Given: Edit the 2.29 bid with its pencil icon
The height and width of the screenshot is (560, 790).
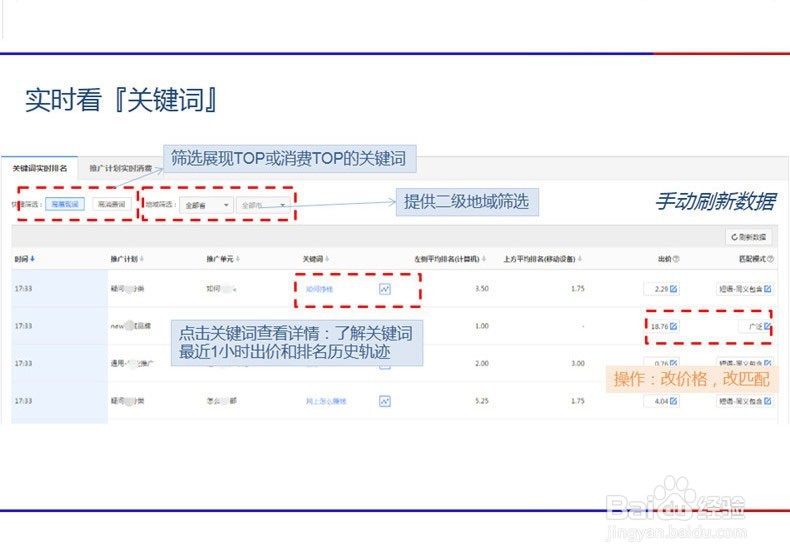Looking at the screenshot, I should click(x=674, y=289).
